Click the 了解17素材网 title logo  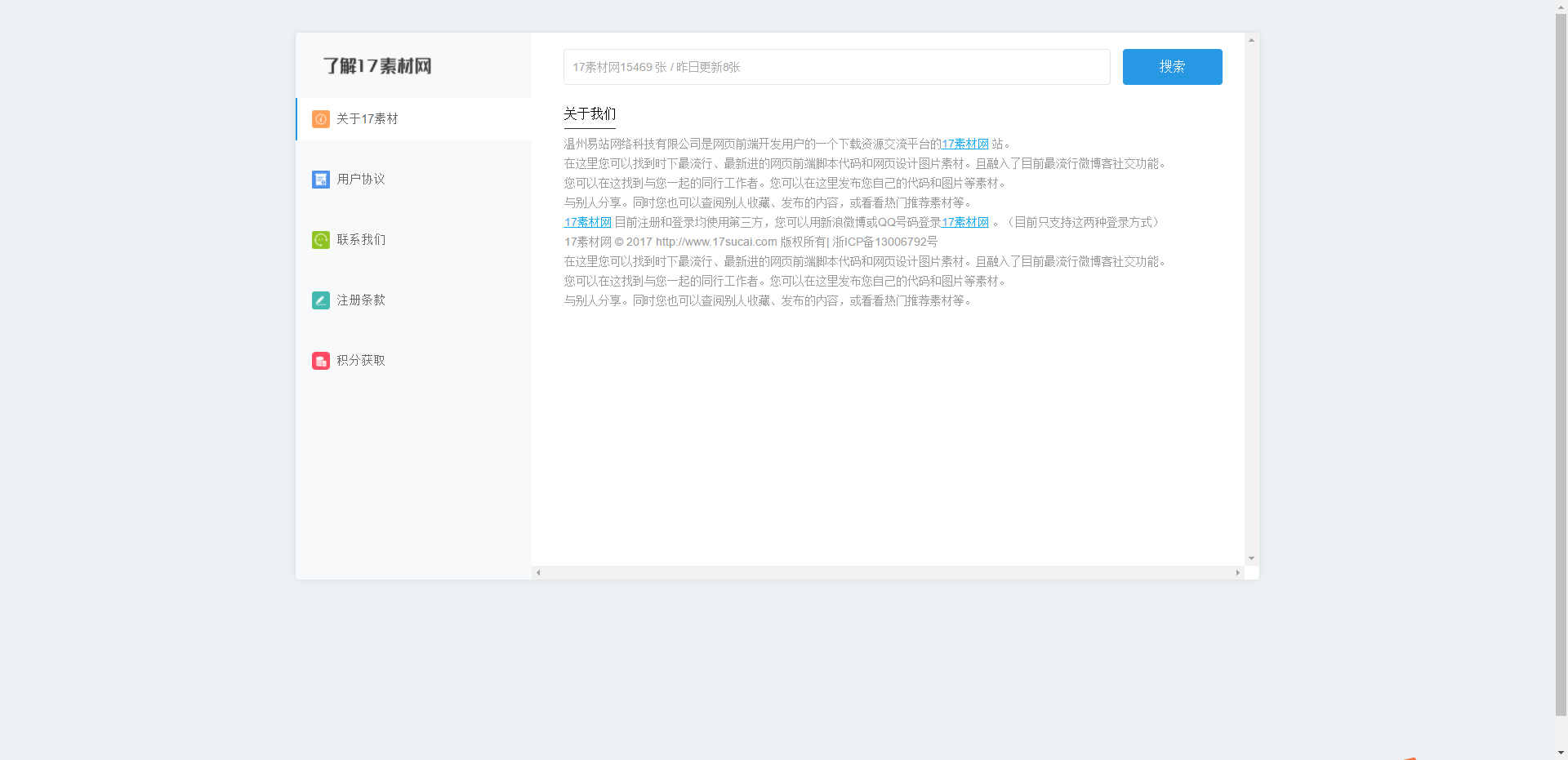[377, 66]
